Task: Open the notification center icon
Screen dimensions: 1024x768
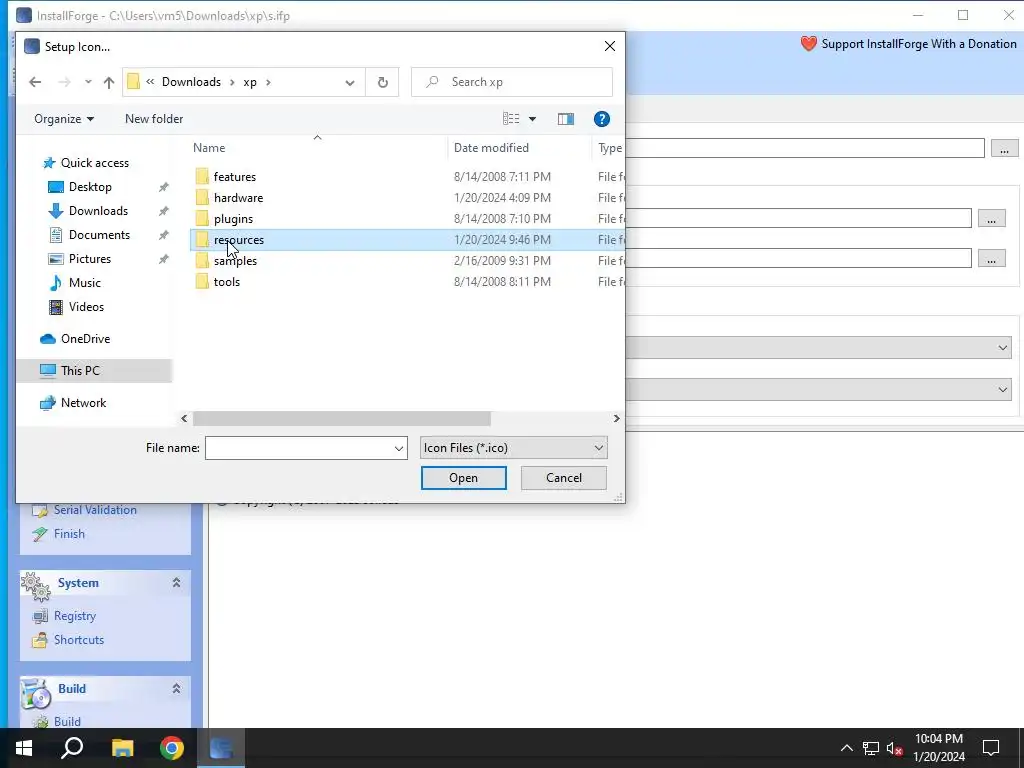Action: coord(991,748)
